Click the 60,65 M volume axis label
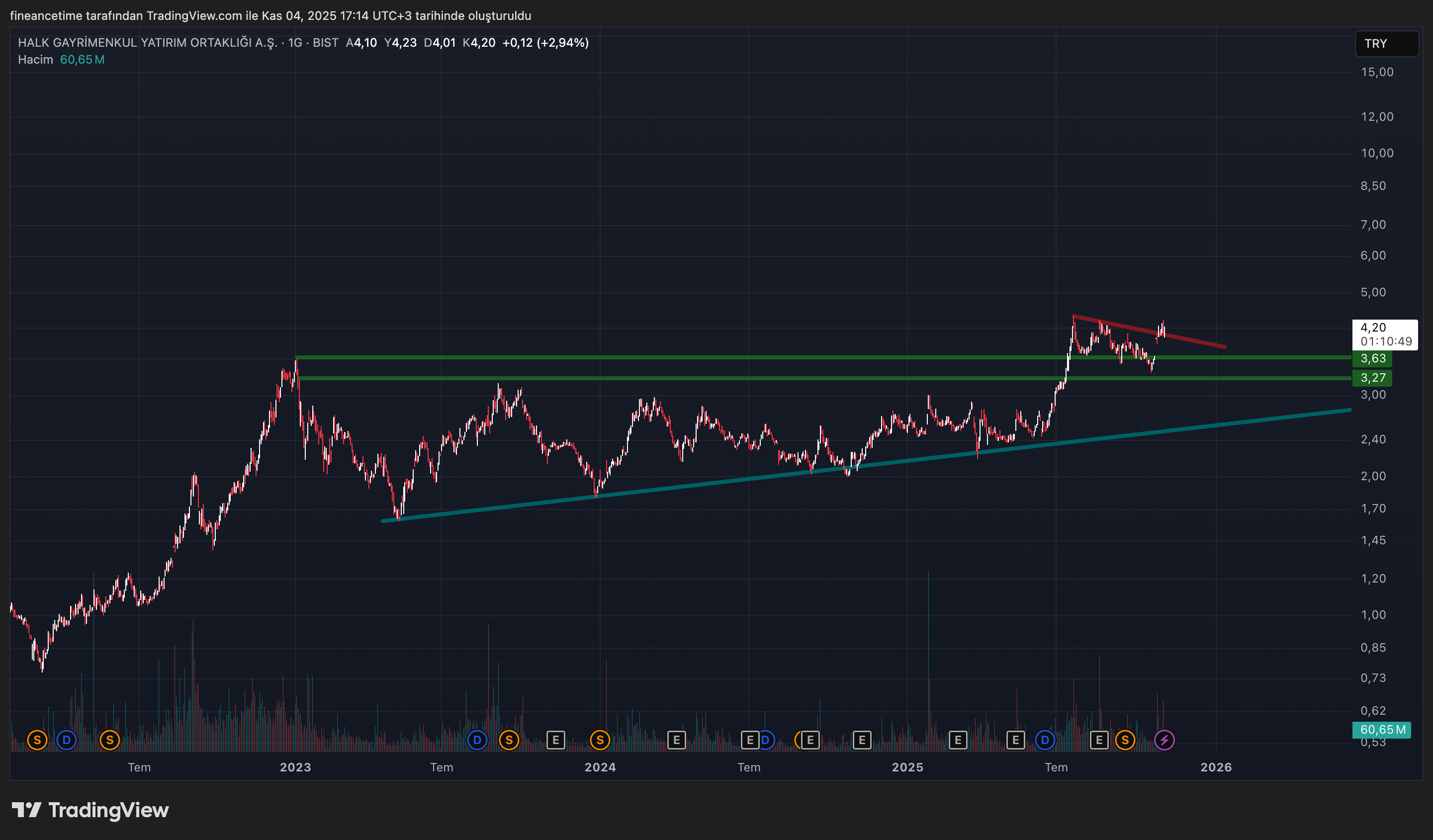Viewport: 1433px width, 840px height. click(x=1381, y=730)
